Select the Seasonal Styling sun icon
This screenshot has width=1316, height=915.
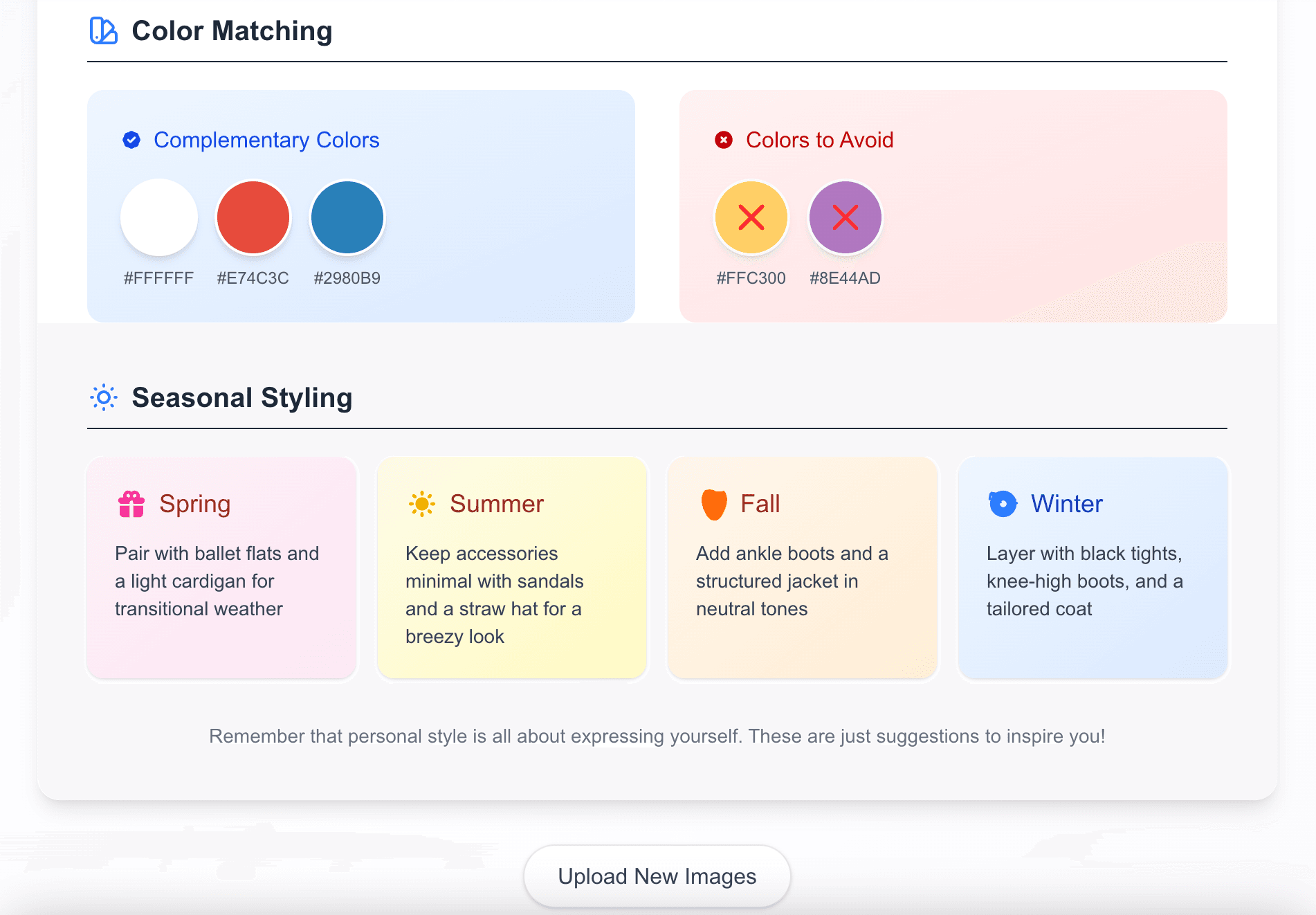point(103,397)
